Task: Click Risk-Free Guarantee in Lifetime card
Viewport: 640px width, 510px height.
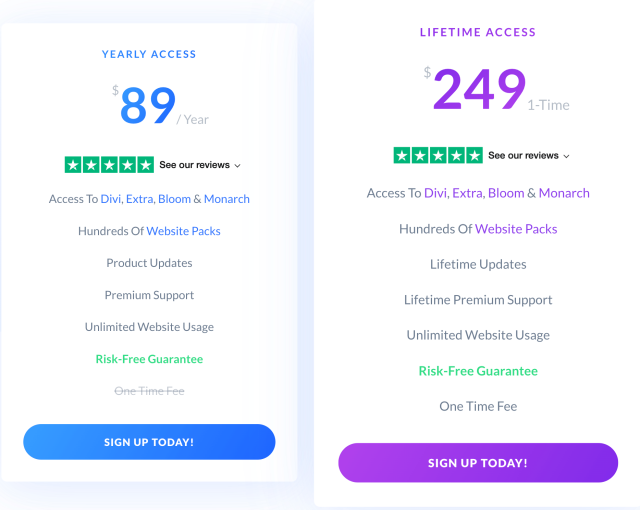Action: 478,371
